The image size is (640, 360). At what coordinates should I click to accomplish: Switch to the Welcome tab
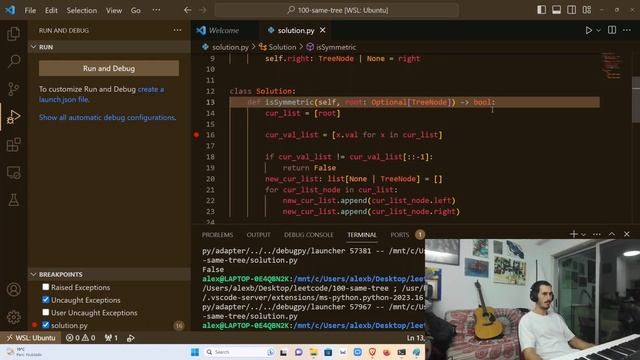pyautogui.click(x=224, y=30)
